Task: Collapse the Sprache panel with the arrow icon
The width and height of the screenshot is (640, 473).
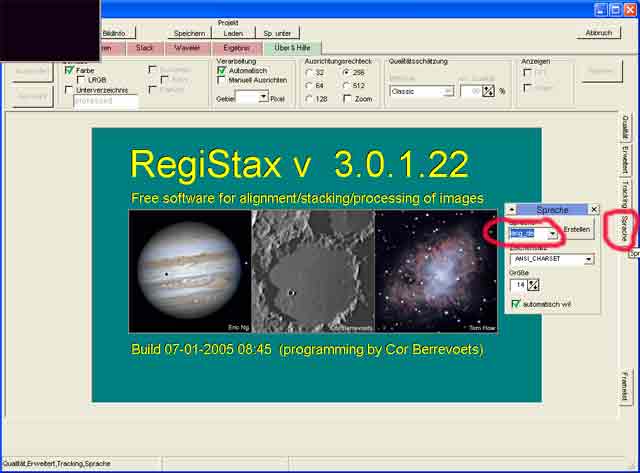Action: (512, 210)
